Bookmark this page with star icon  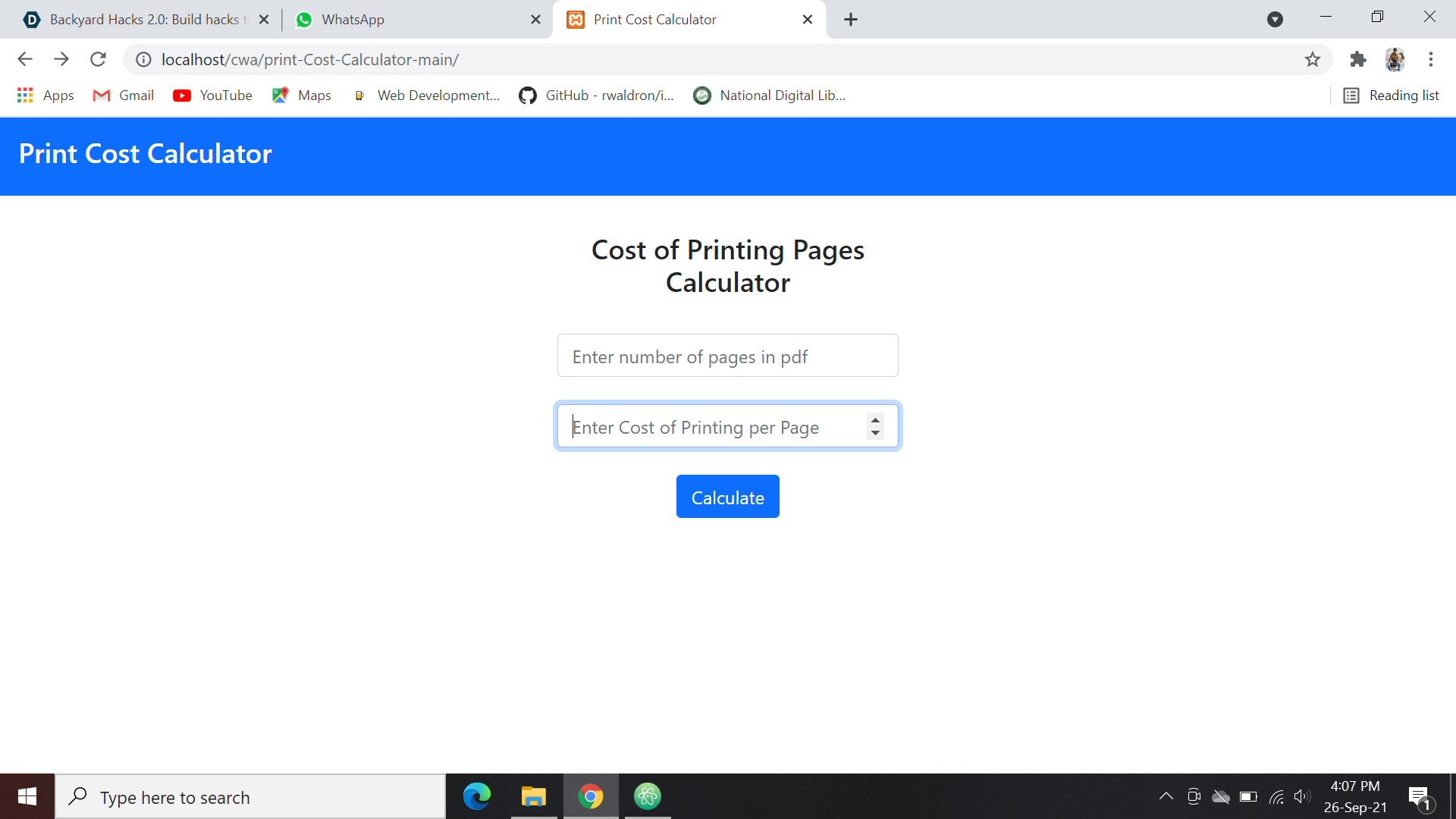click(x=1313, y=59)
